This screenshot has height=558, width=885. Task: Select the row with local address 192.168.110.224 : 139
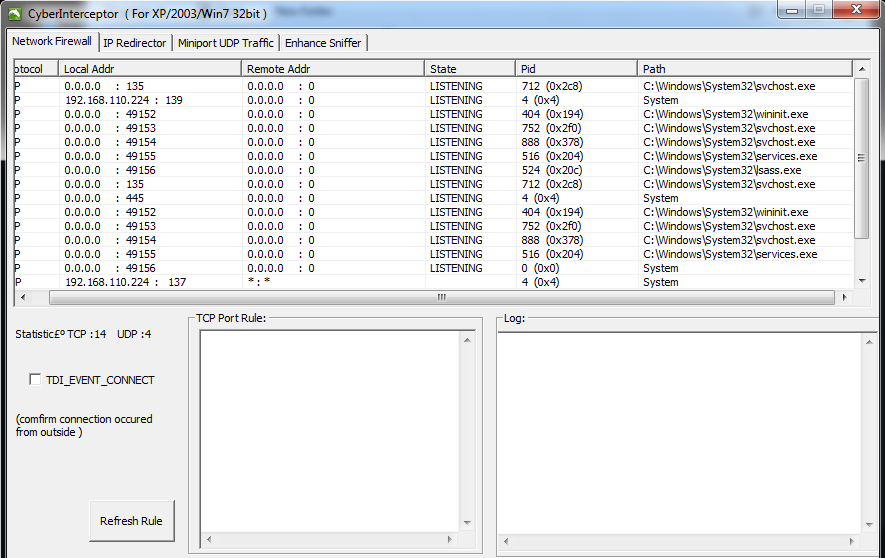point(433,100)
